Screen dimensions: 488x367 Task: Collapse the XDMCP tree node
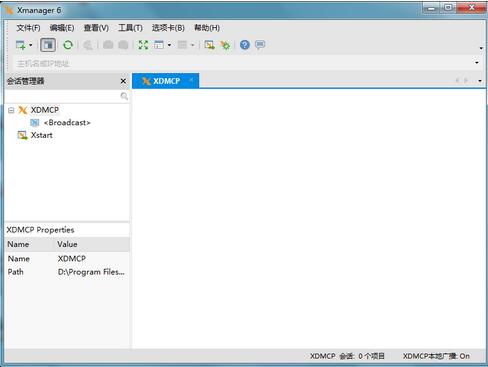[x=11, y=110]
